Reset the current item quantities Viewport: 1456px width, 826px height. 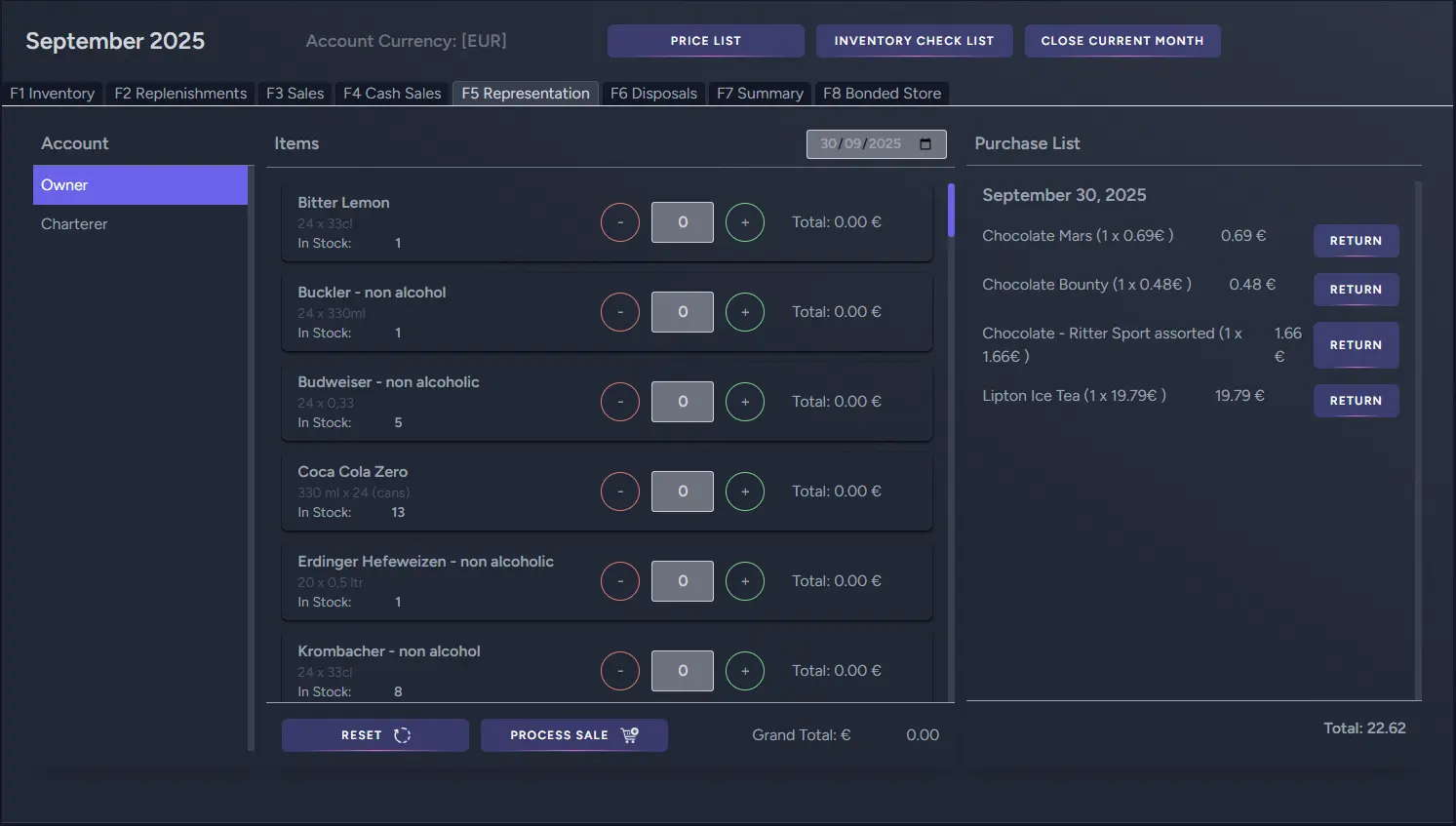point(374,735)
